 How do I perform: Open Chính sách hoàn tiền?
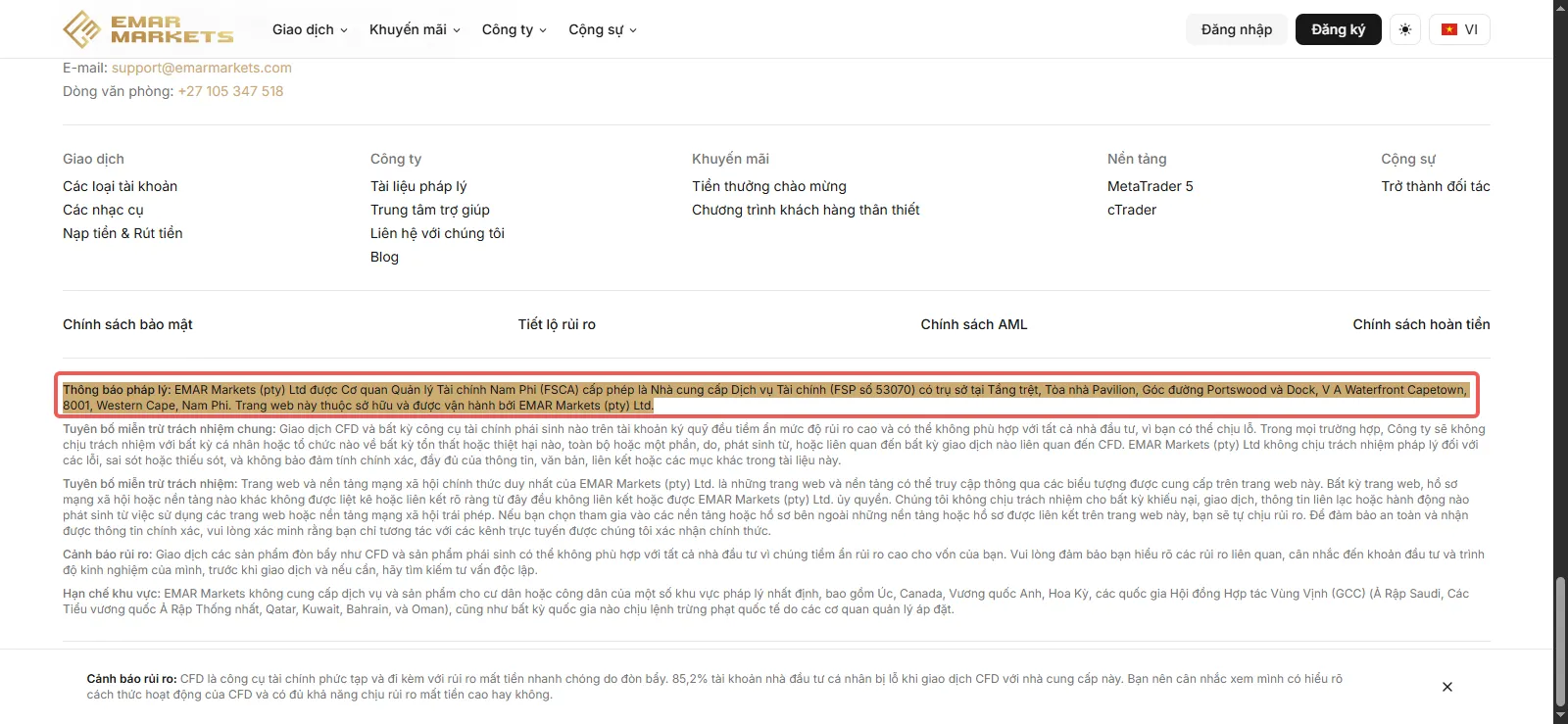tap(1421, 324)
